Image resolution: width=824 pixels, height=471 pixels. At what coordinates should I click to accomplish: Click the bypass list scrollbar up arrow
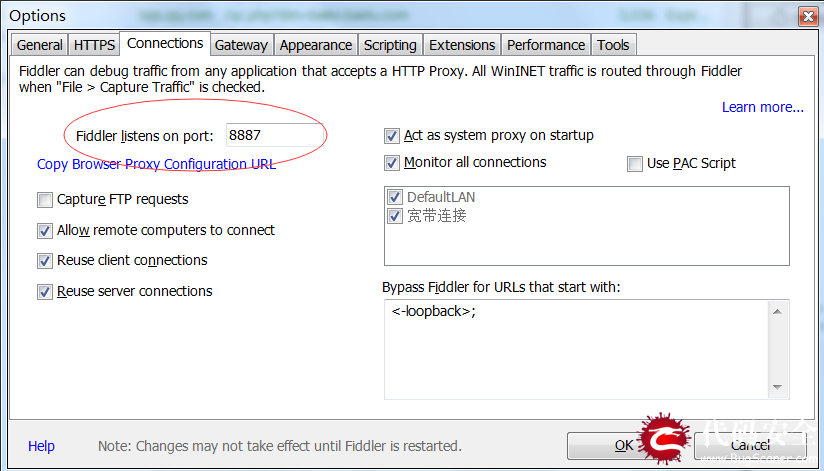[x=777, y=312]
